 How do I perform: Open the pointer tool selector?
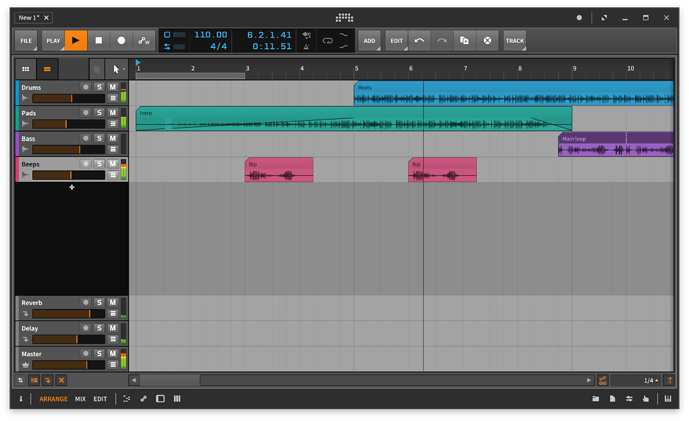pos(117,69)
